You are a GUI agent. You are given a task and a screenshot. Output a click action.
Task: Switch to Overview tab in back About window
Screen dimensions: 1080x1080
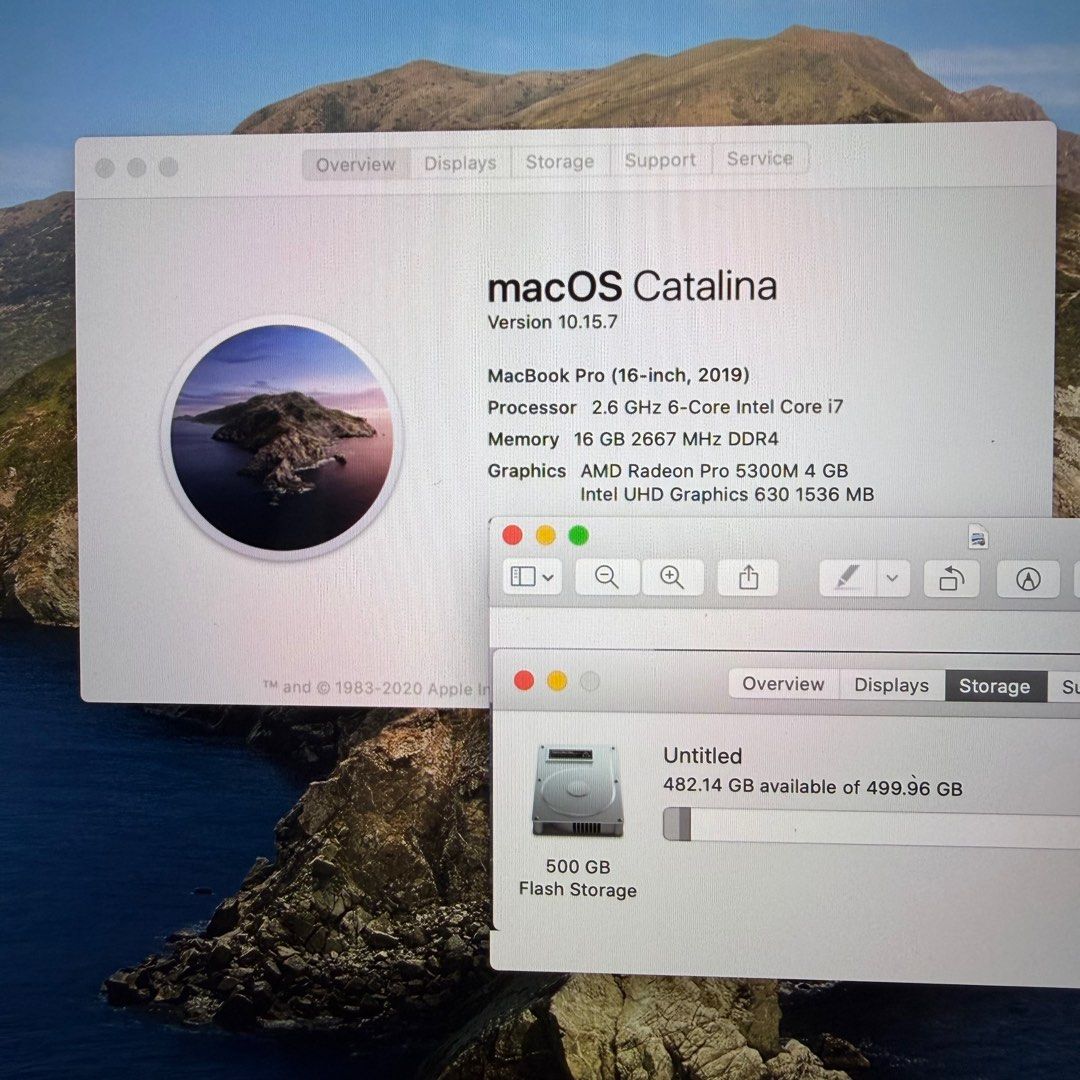[x=356, y=165]
